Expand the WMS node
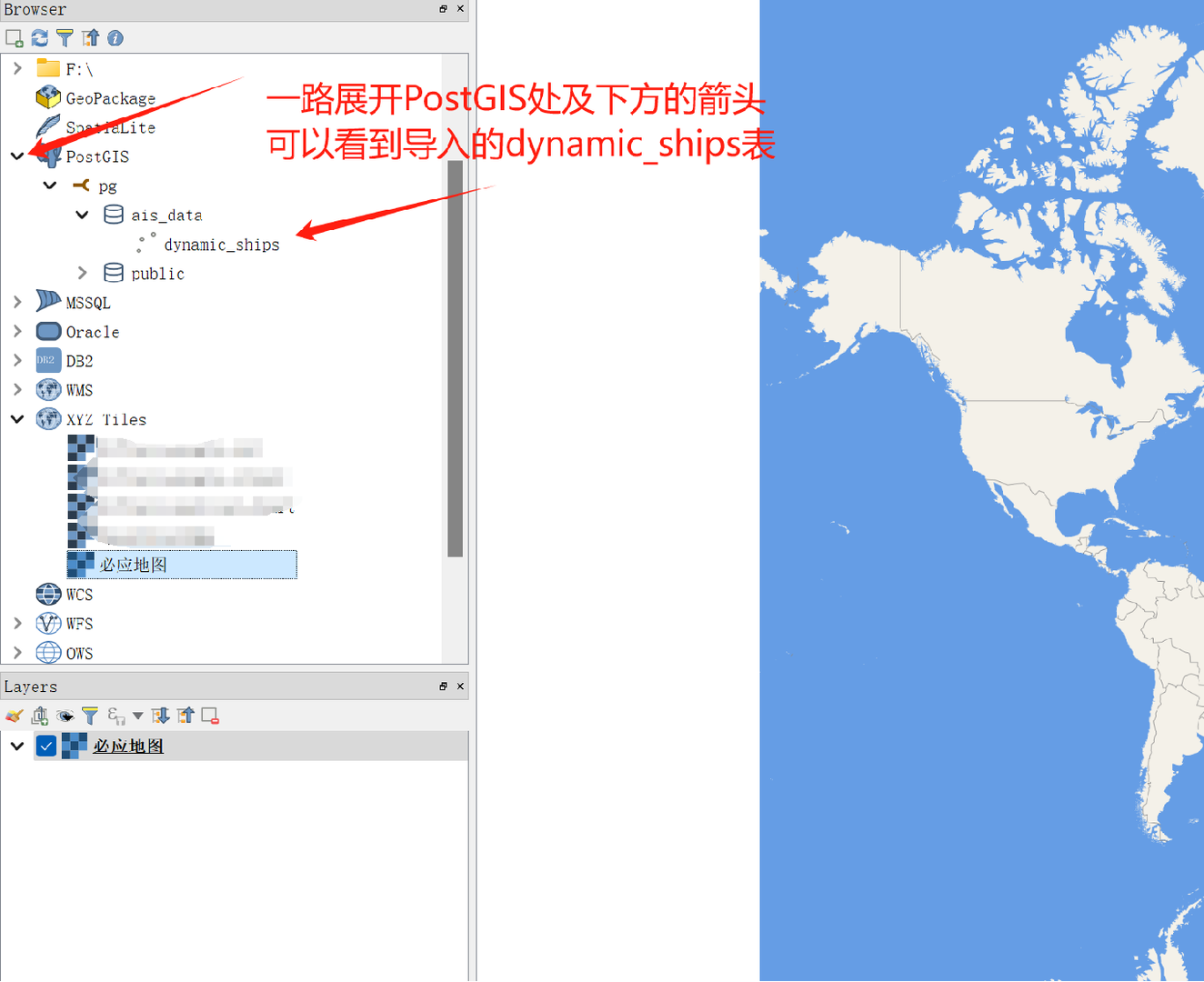 [x=17, y=390]
